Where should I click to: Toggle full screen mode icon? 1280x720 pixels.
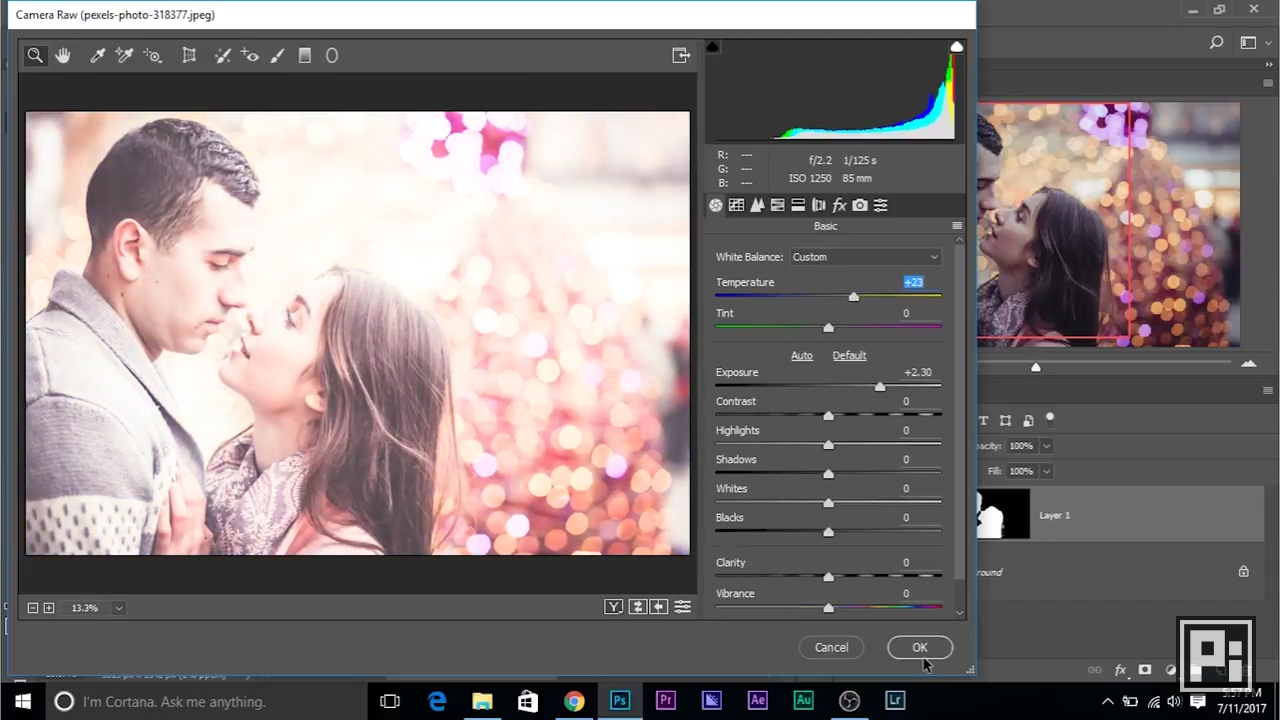(x=681, y=56)
